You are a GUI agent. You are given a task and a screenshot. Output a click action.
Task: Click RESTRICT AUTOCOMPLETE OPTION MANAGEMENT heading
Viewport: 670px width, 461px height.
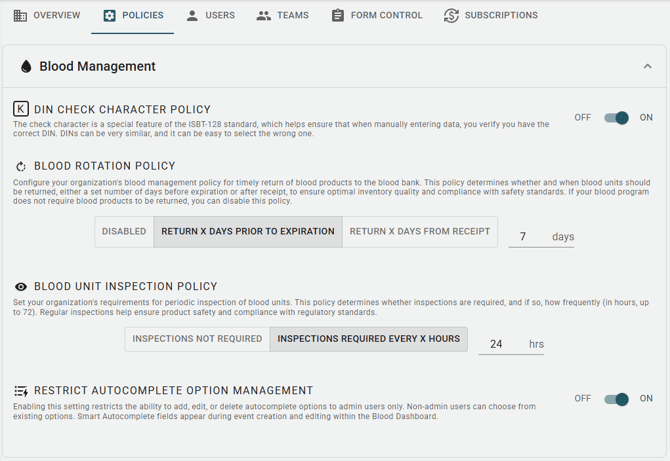point(173,391)
